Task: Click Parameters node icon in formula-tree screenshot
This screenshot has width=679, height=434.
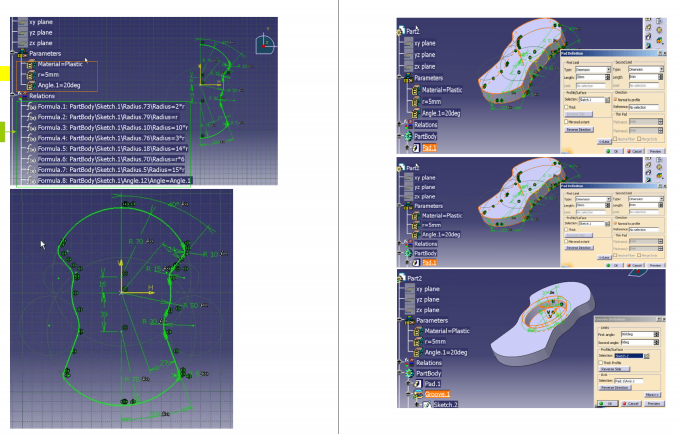Action: pyautogui.click(x=23, y=54)
